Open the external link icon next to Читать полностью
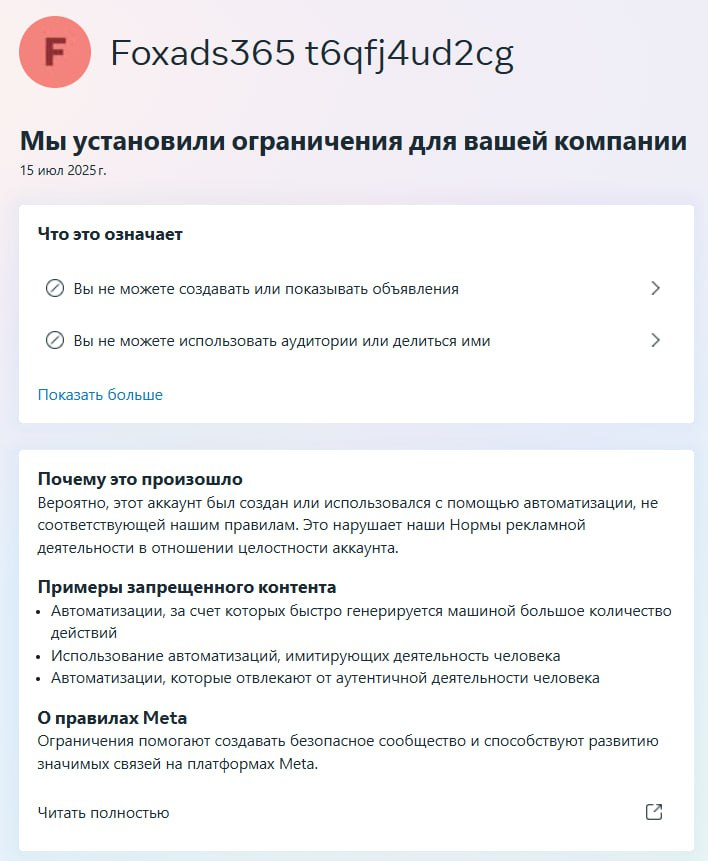 pos(654,812)
